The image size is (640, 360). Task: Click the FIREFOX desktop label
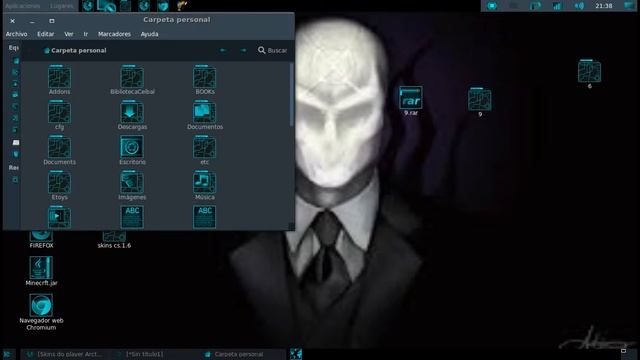click(41, 246)
